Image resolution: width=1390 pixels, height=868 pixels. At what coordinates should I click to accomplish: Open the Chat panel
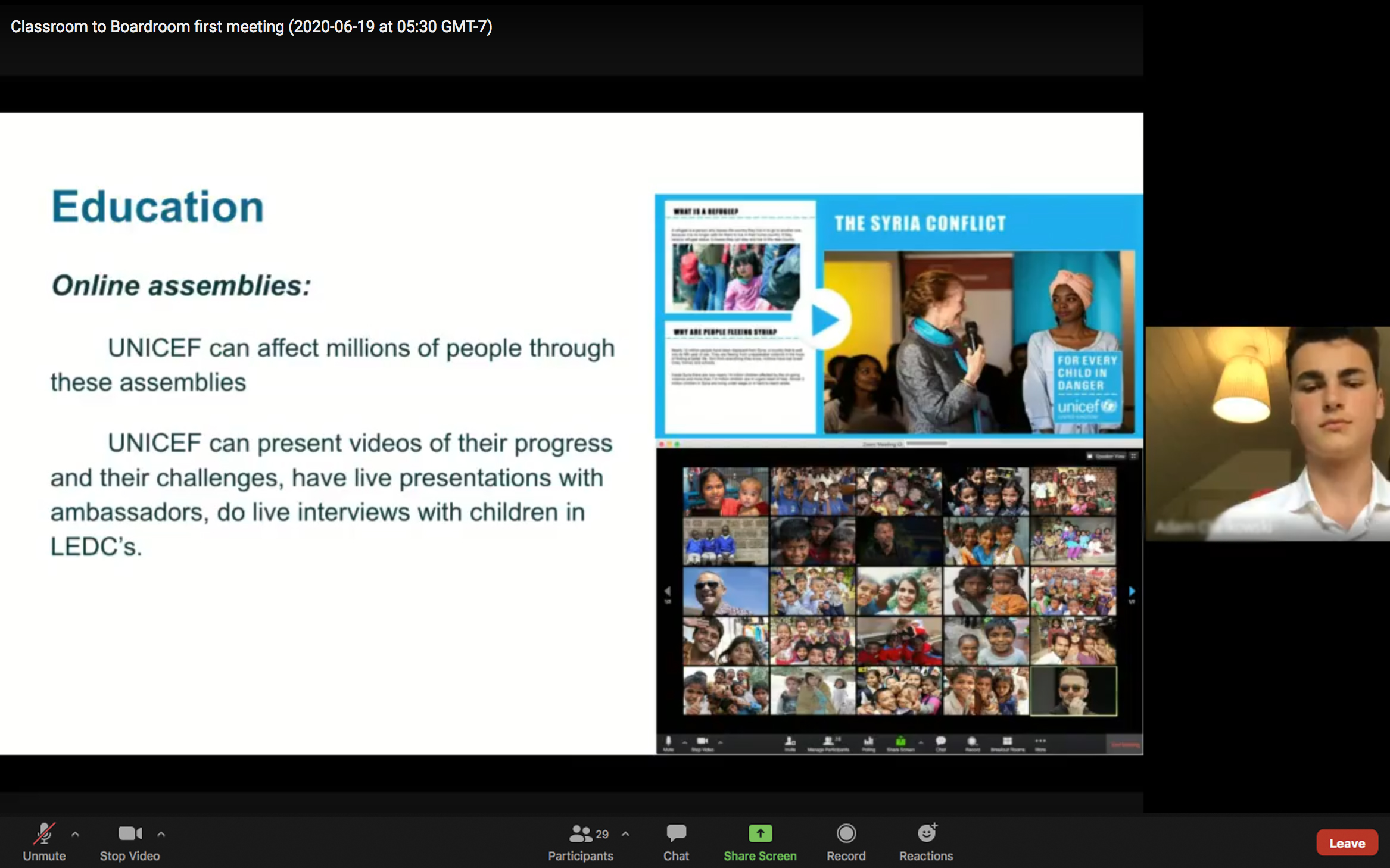(676, 842)
